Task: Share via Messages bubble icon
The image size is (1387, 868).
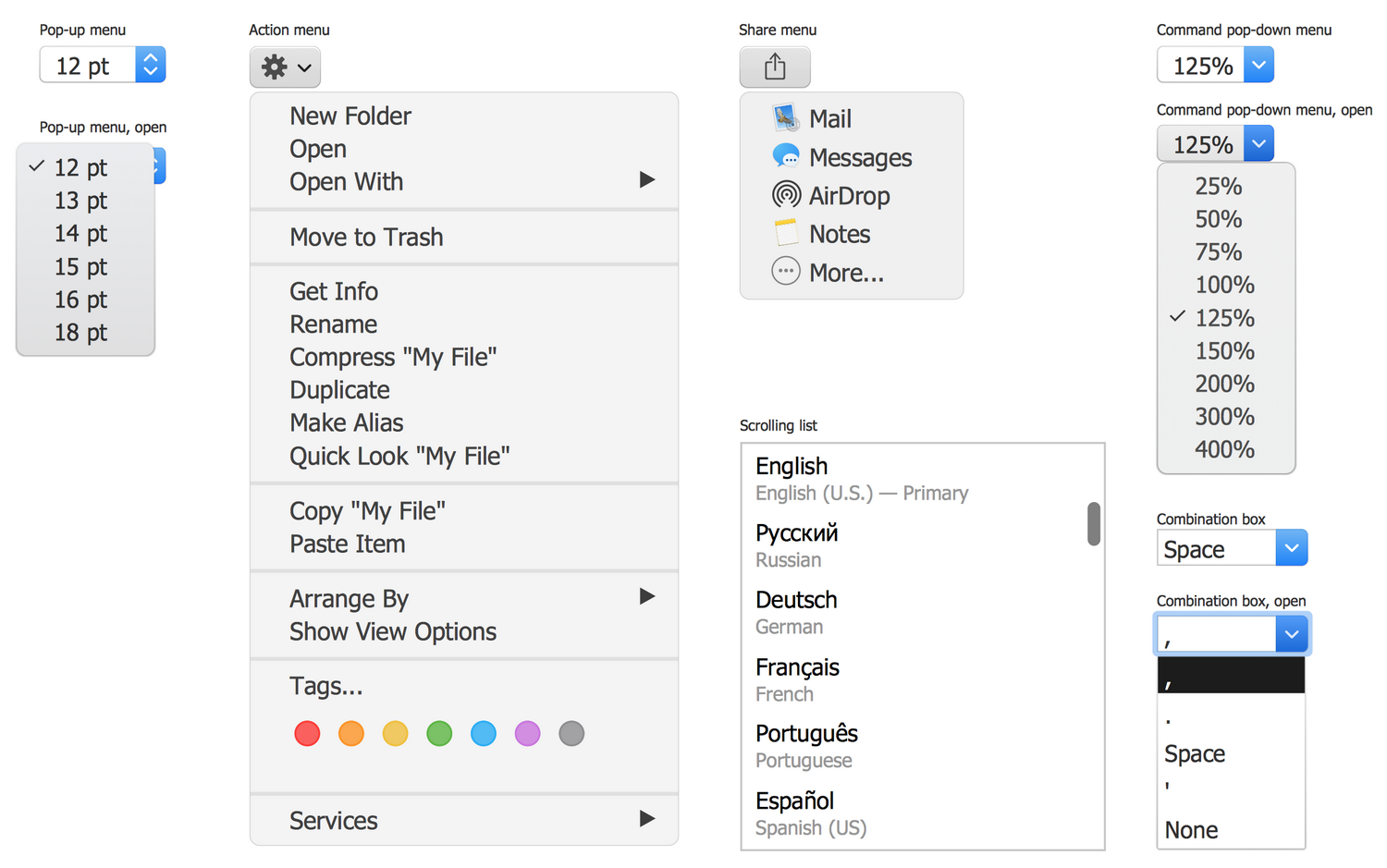Action: pos(786,156)
